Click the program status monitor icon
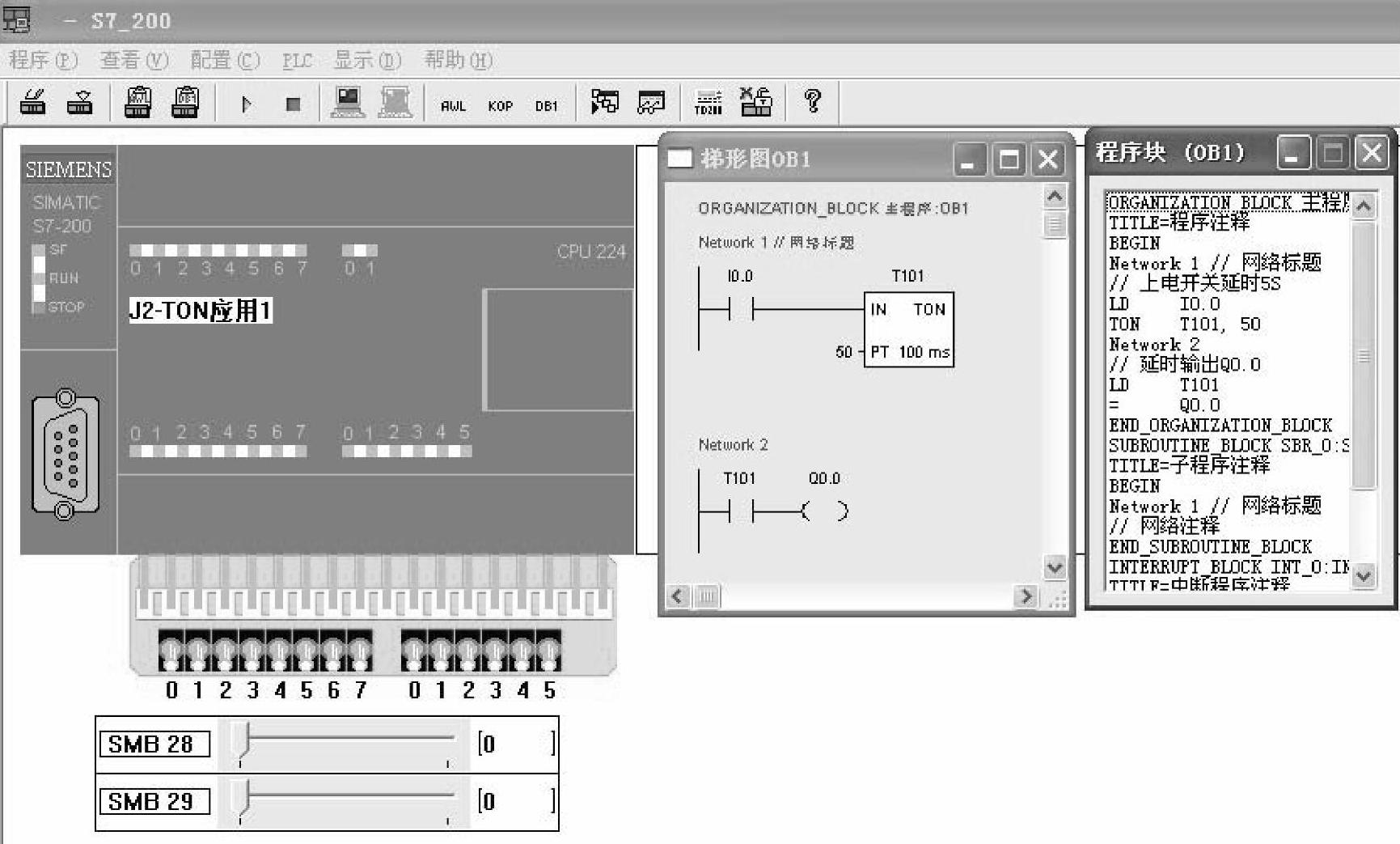 click(604, 102)
